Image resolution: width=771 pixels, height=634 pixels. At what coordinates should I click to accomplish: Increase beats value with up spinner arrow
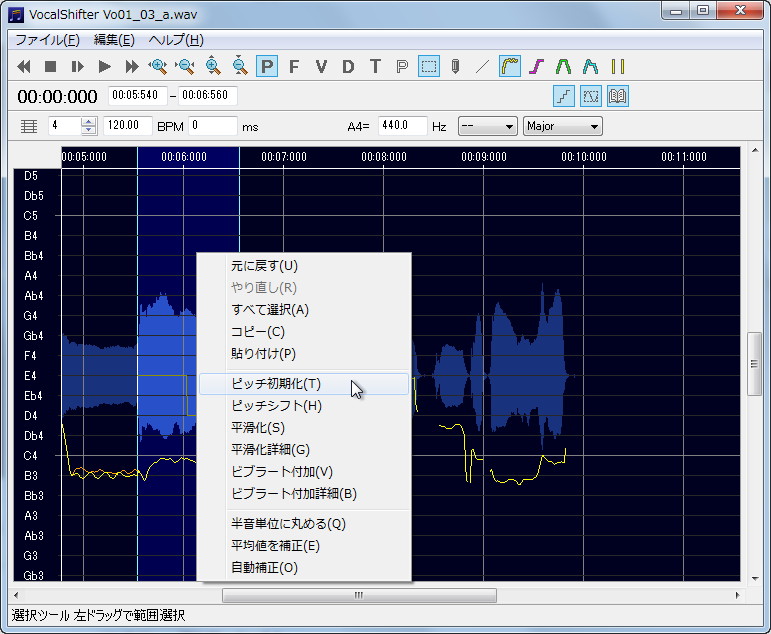(89, 121)
